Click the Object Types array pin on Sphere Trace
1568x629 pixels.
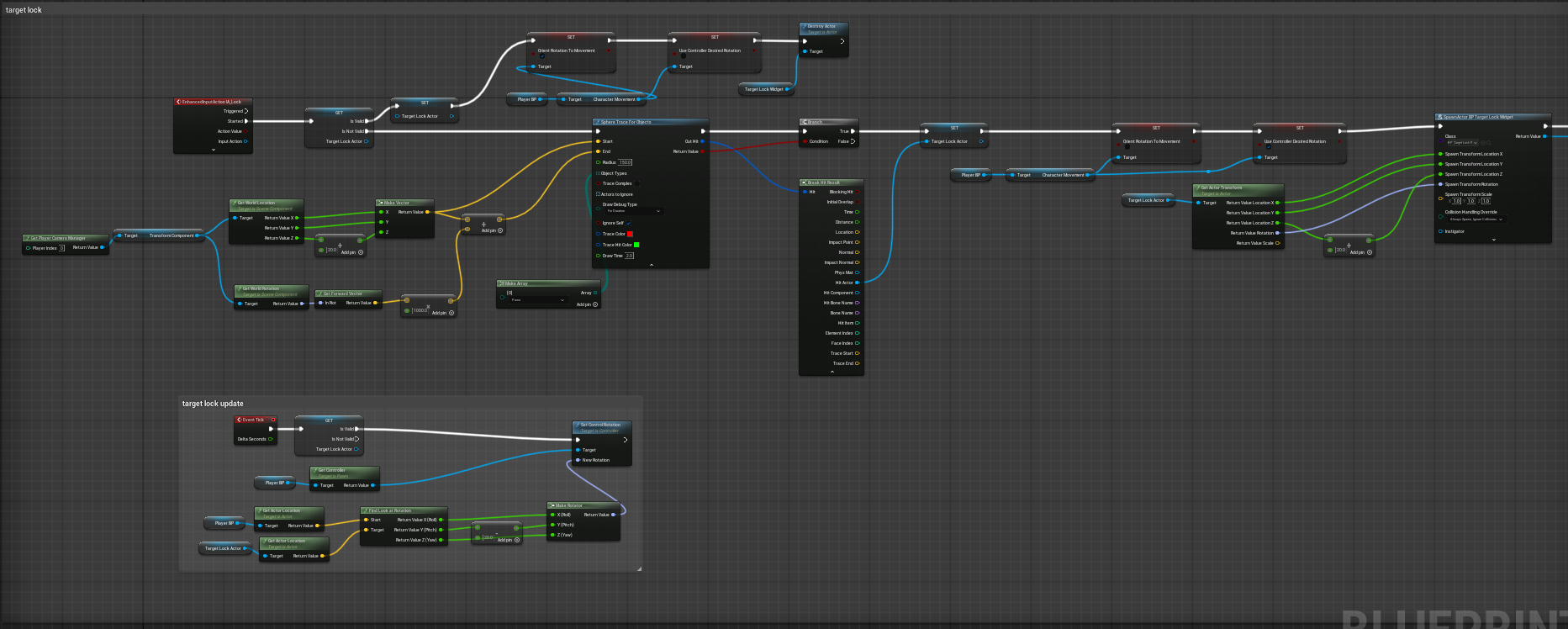[x=598, y=173]
